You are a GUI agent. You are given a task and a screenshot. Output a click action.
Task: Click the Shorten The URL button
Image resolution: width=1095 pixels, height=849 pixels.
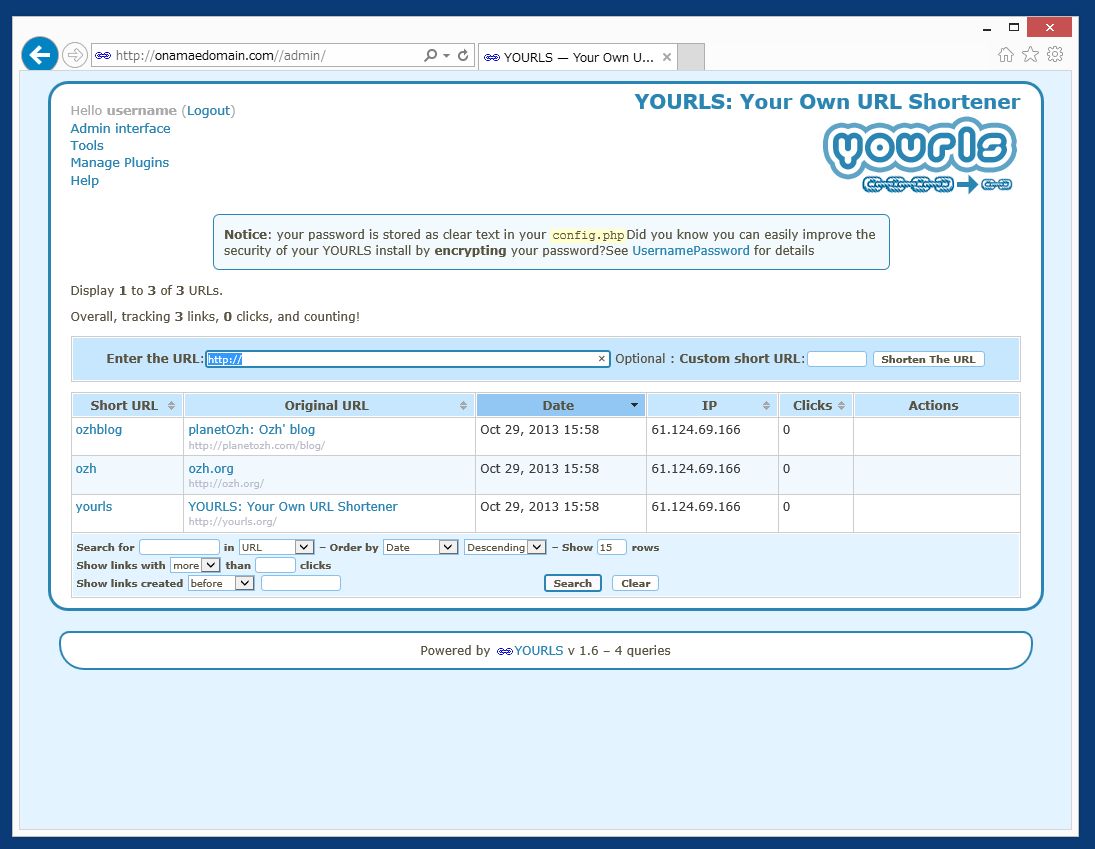[928, 359]
